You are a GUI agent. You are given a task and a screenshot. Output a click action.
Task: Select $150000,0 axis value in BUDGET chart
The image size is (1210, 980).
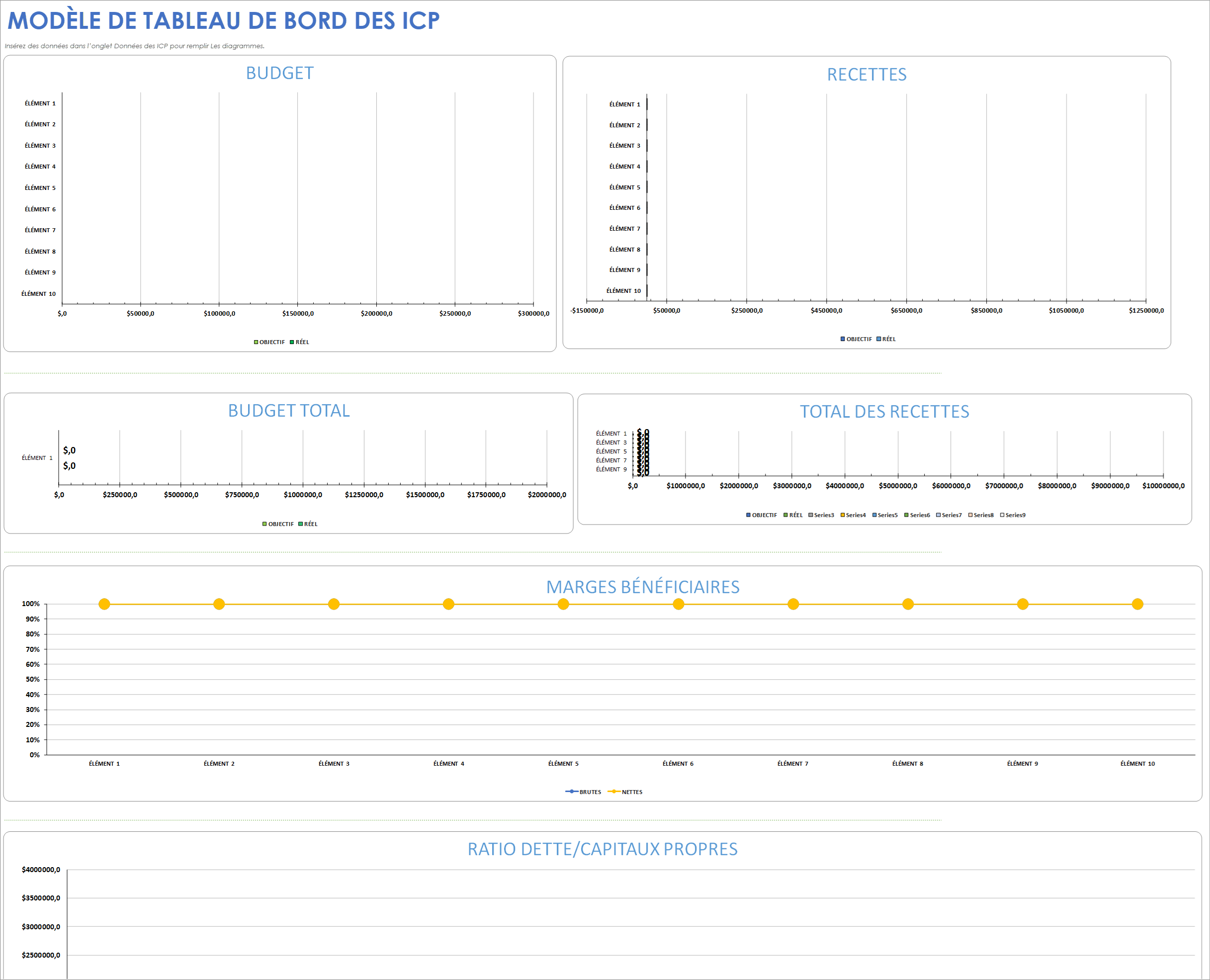298,314
